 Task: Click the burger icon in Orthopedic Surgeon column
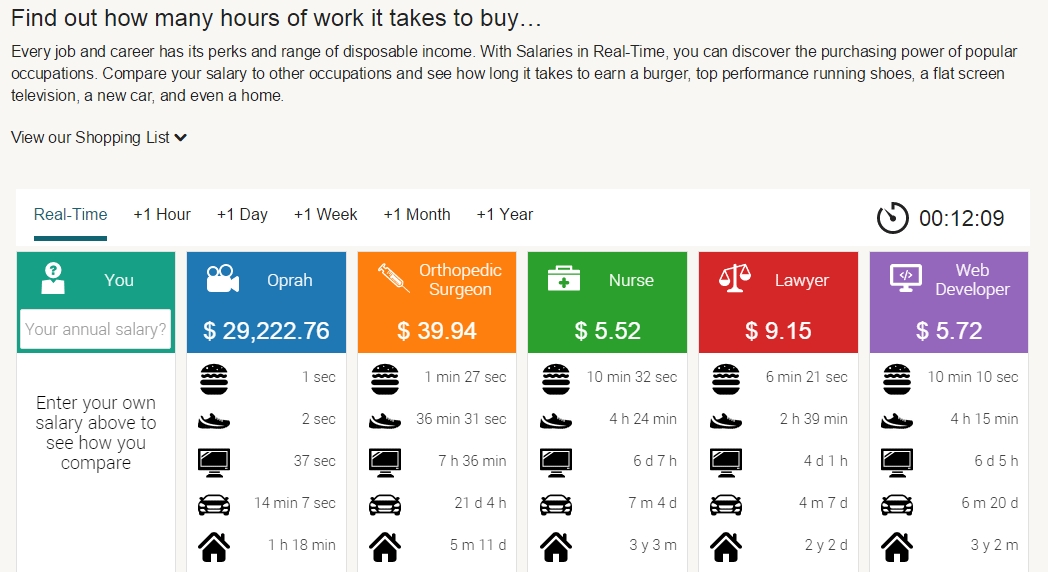pyautogui.click(x=385, y=379)
